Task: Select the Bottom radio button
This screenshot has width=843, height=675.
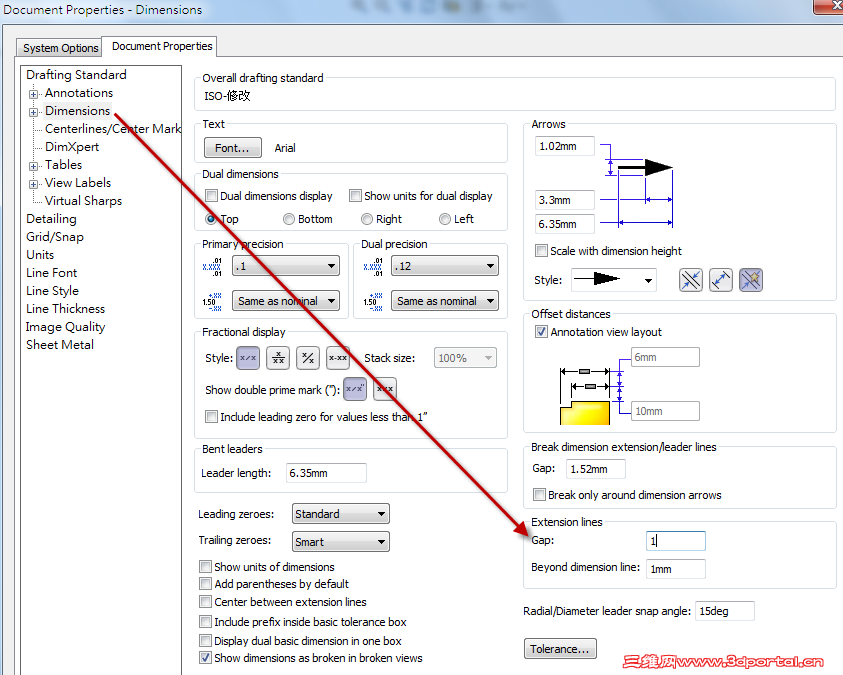Action: point(289,219)
